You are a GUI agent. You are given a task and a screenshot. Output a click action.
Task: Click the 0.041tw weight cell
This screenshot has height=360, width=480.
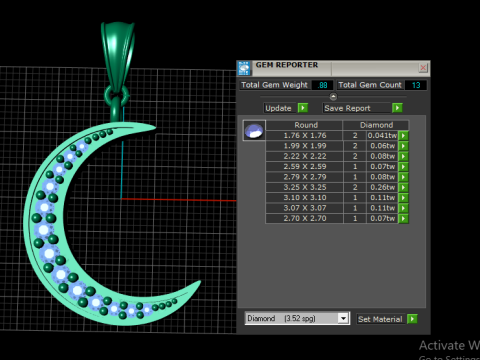[382, 136]
